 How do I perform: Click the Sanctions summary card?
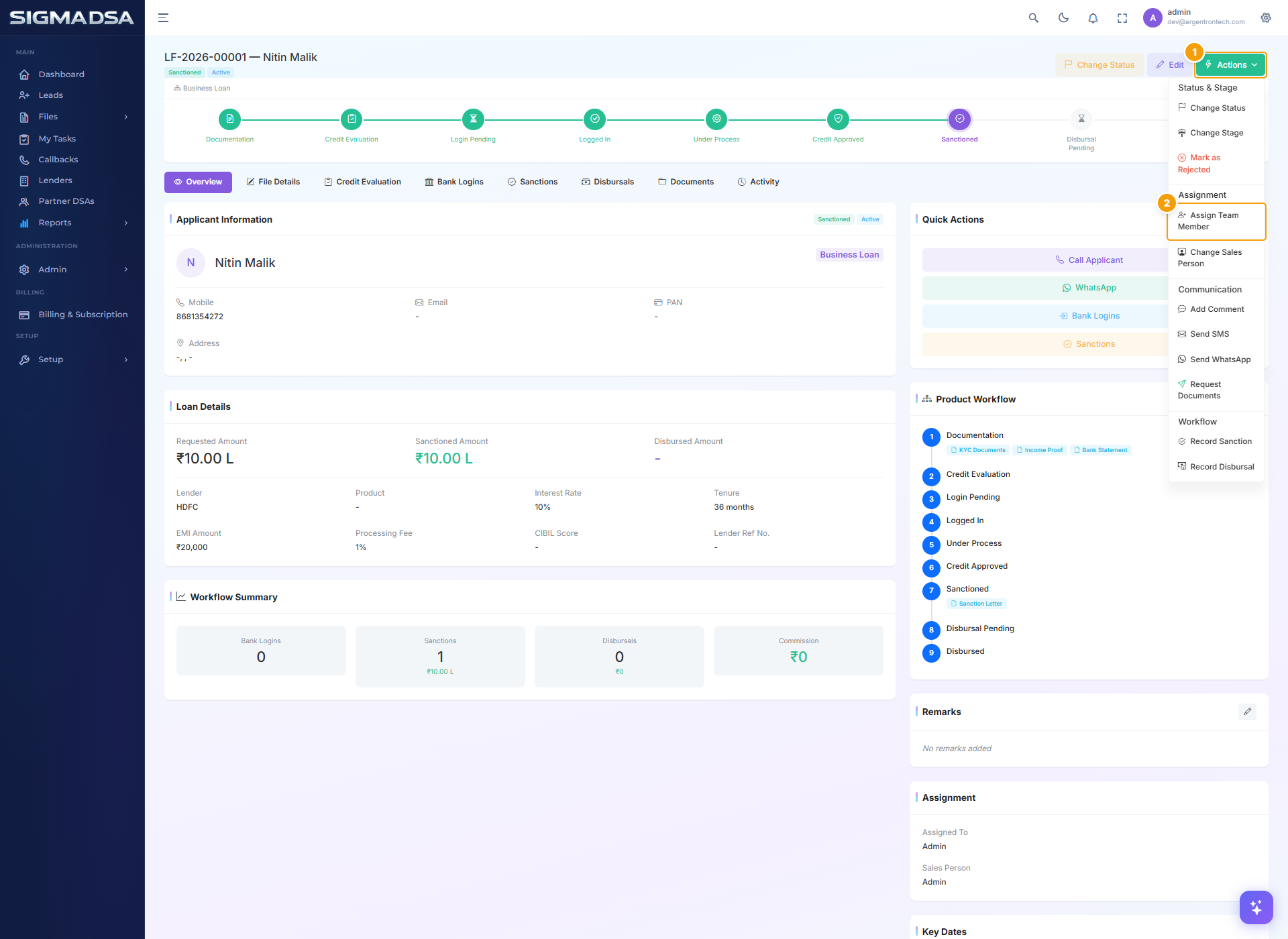point(440,657)
